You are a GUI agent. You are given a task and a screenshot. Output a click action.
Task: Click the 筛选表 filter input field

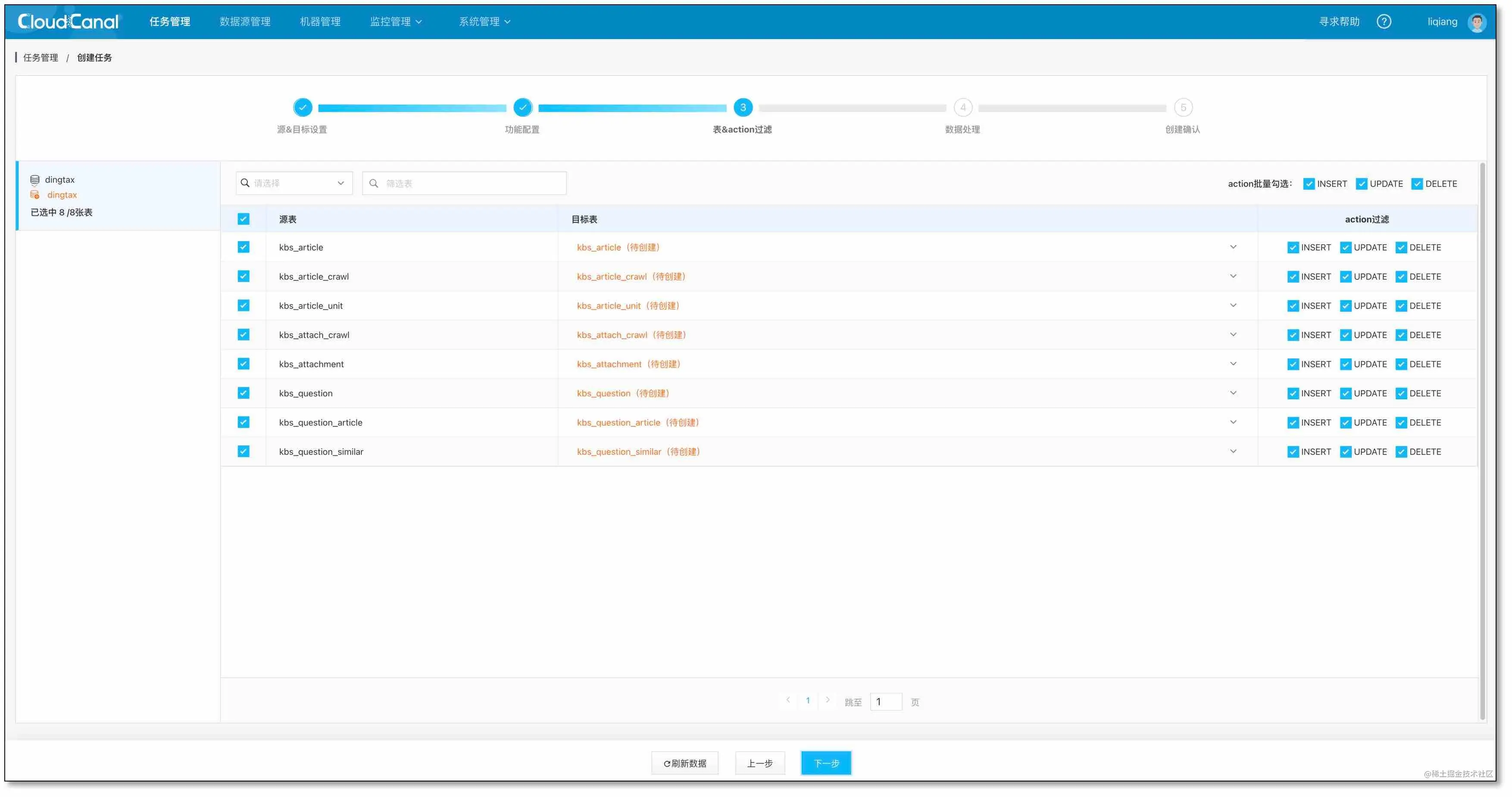464,183
